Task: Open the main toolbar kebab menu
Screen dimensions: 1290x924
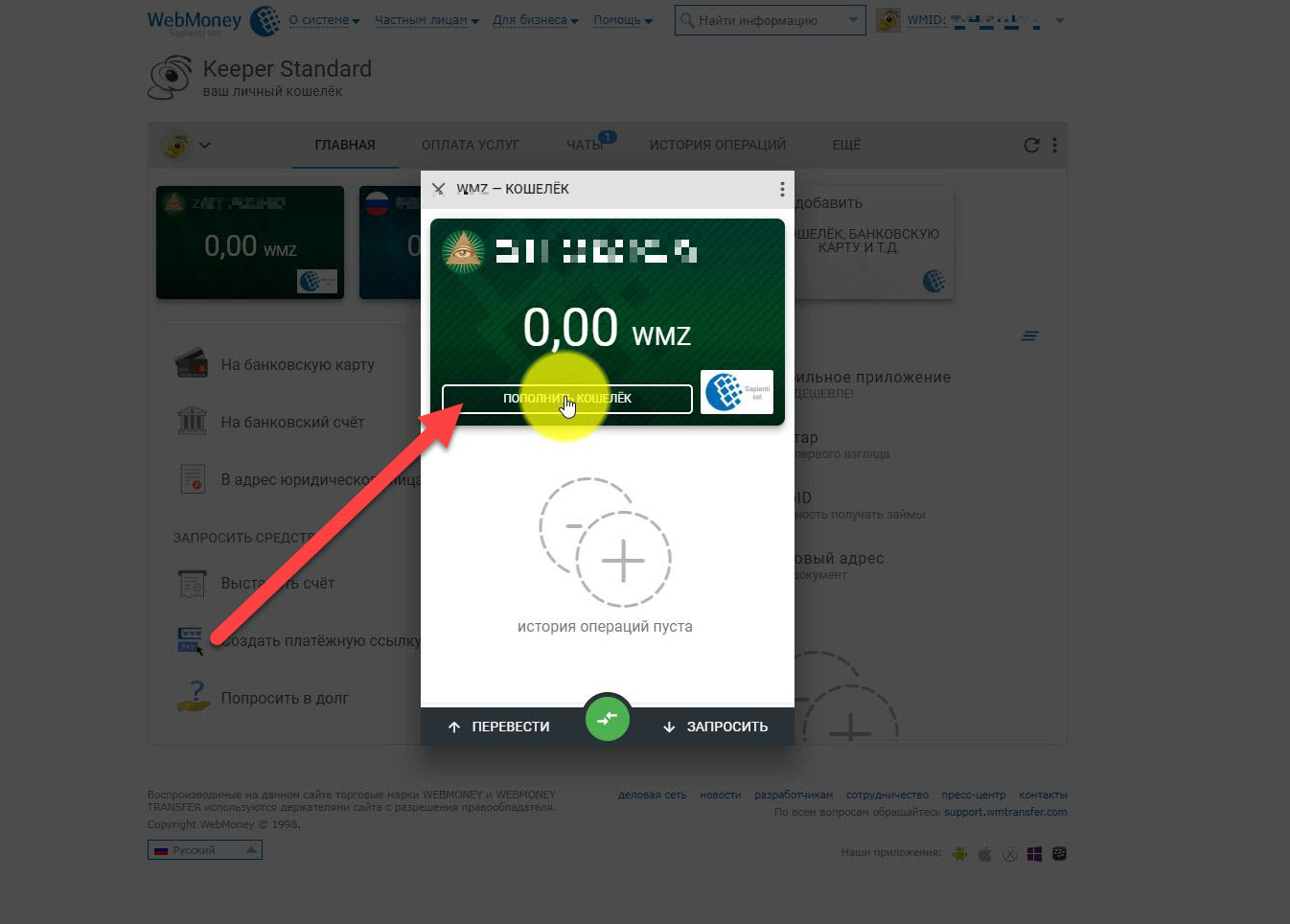Action: pos(1054,145)
